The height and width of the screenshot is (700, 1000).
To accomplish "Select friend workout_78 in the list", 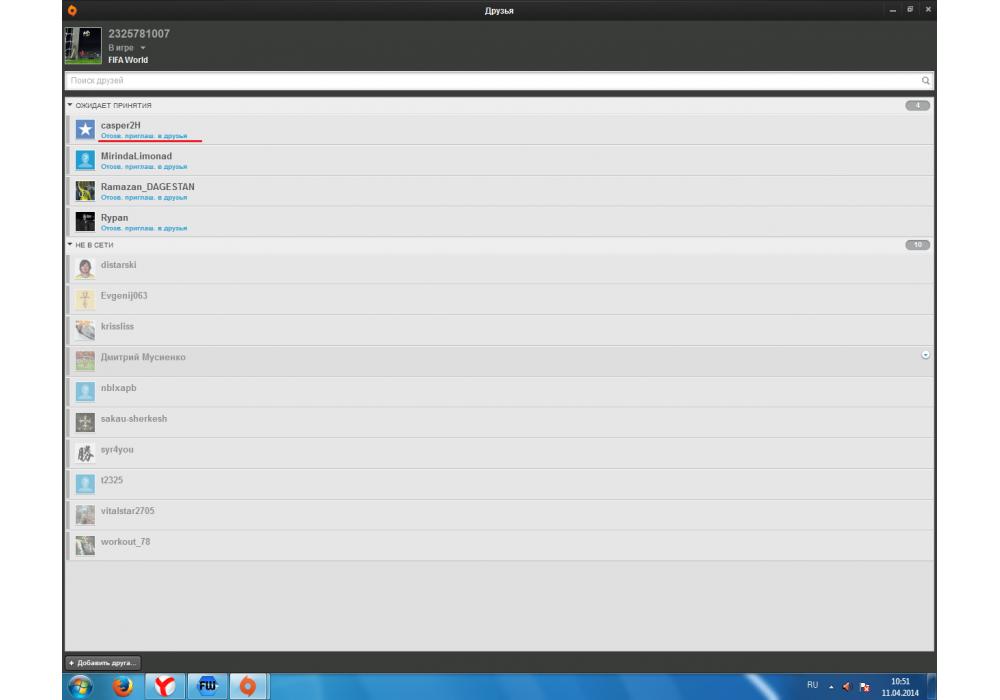I will pyautogui.click(x=126, y=542).
